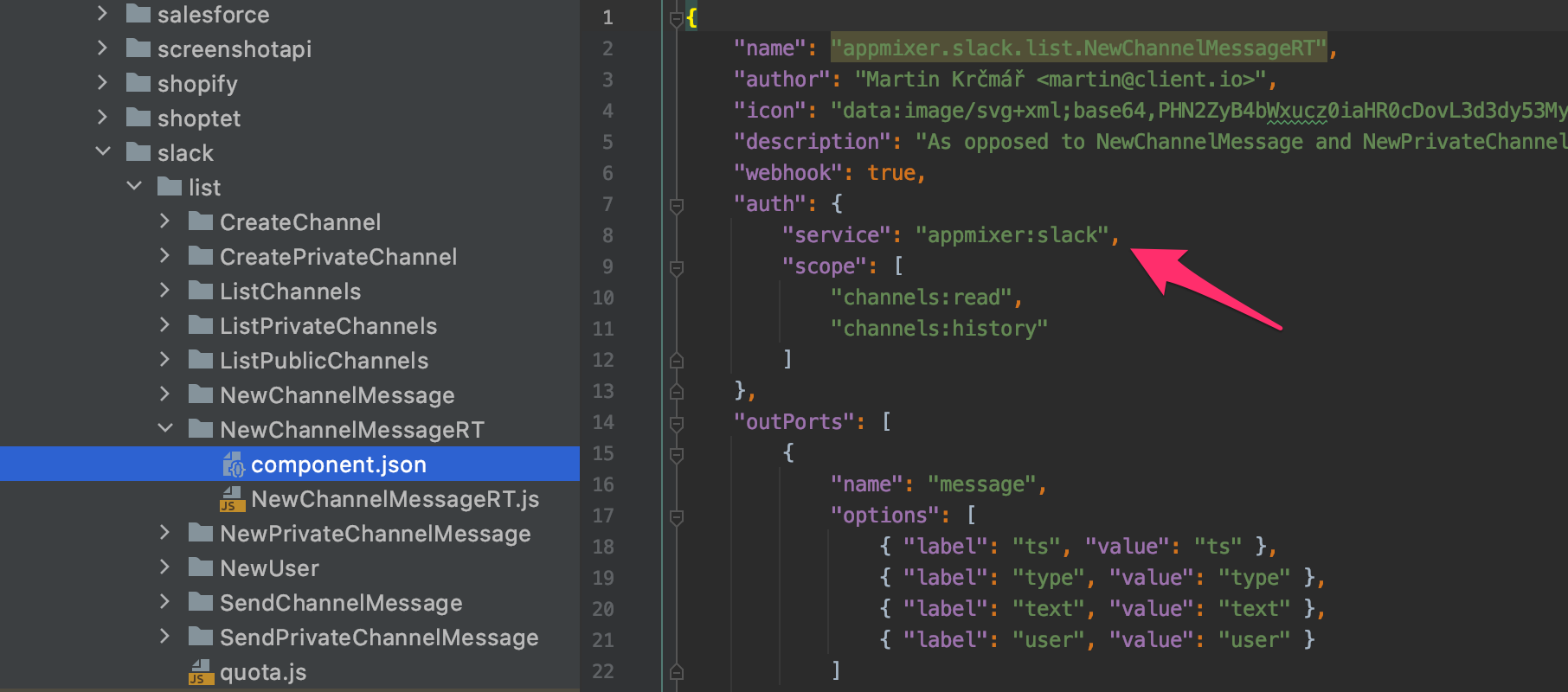Click the "channels:read" scope string
The width and height of the screenshot is (1568, 692).
921,297
